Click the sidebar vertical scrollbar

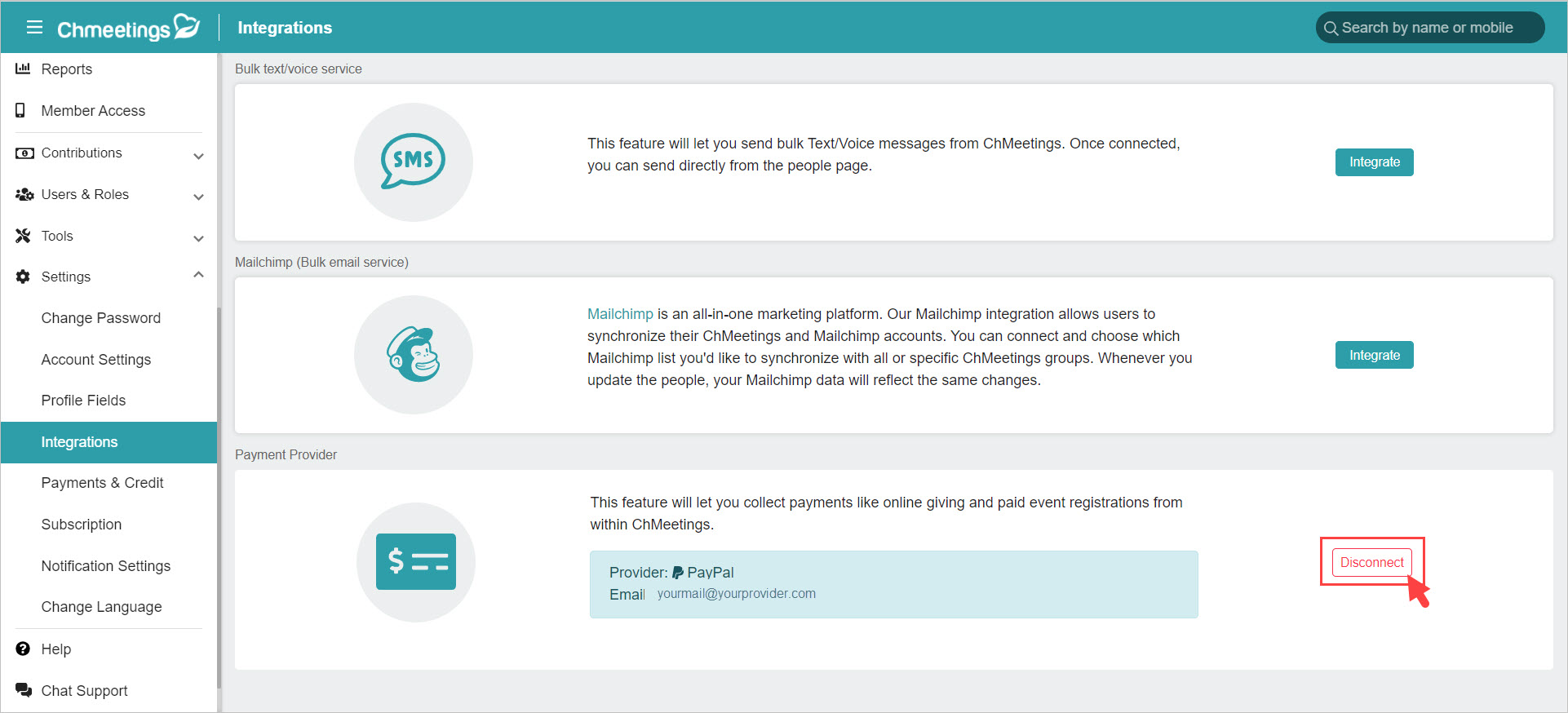219,498
